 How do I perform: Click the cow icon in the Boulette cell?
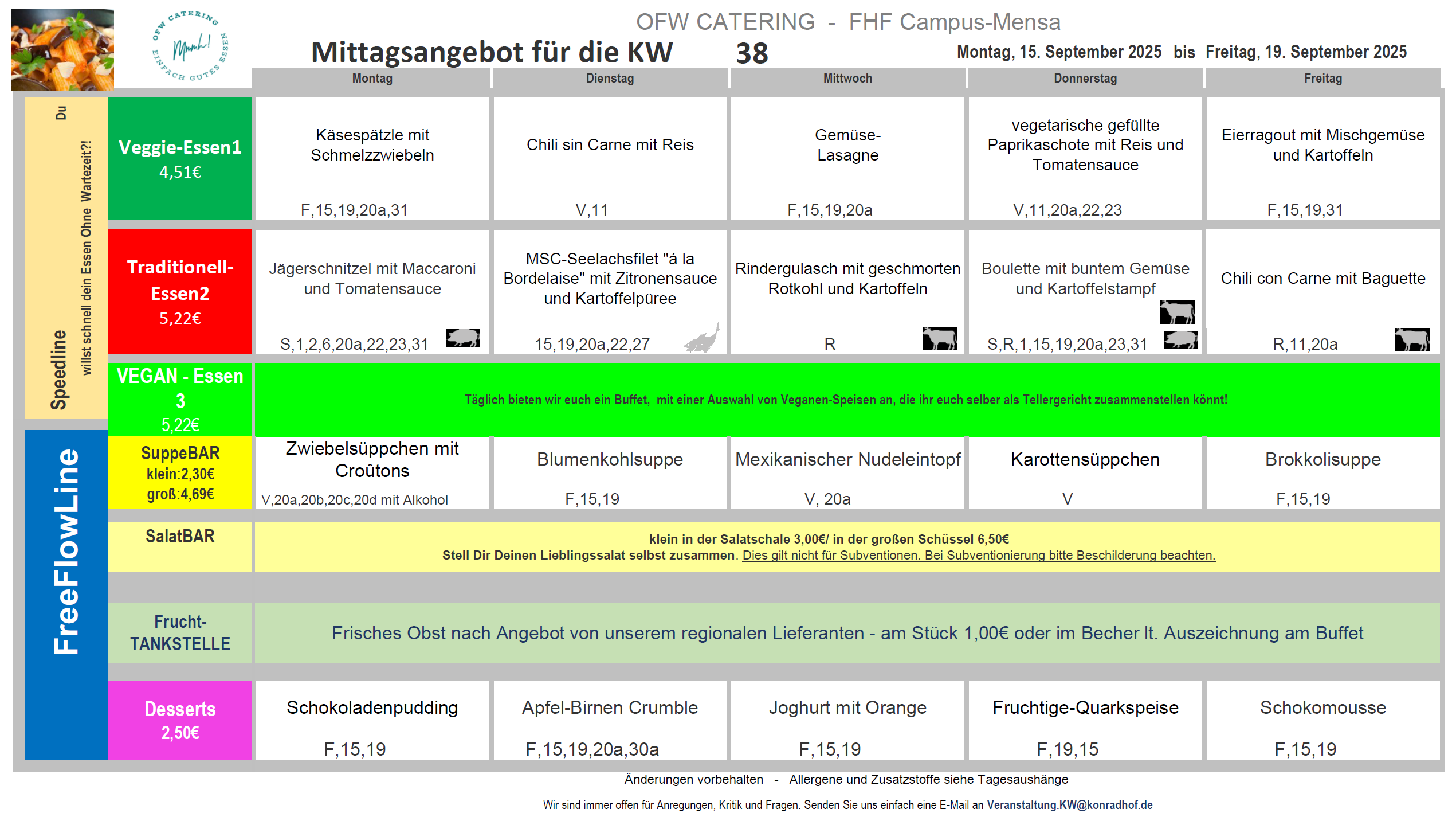1177,312
